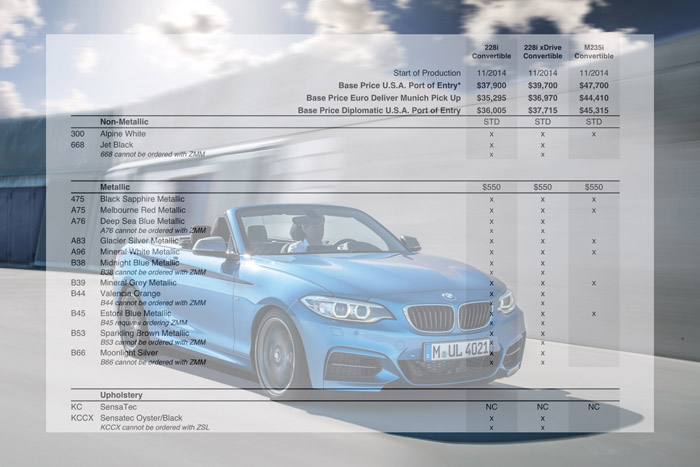Click the 'Upholstery' section heading
The height and width of the screenshot is (467, 700).
click(x=121, y=395)
